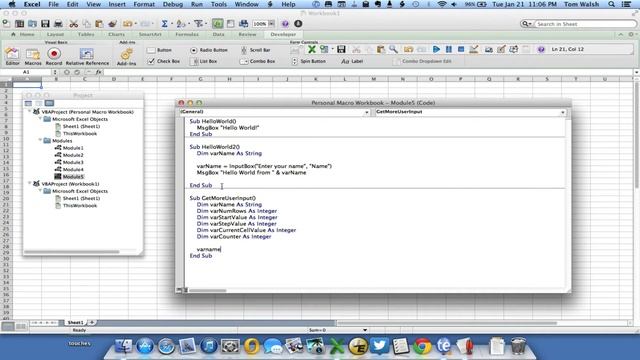Open the Sum=0 status bar dropdown

[365, 330]
